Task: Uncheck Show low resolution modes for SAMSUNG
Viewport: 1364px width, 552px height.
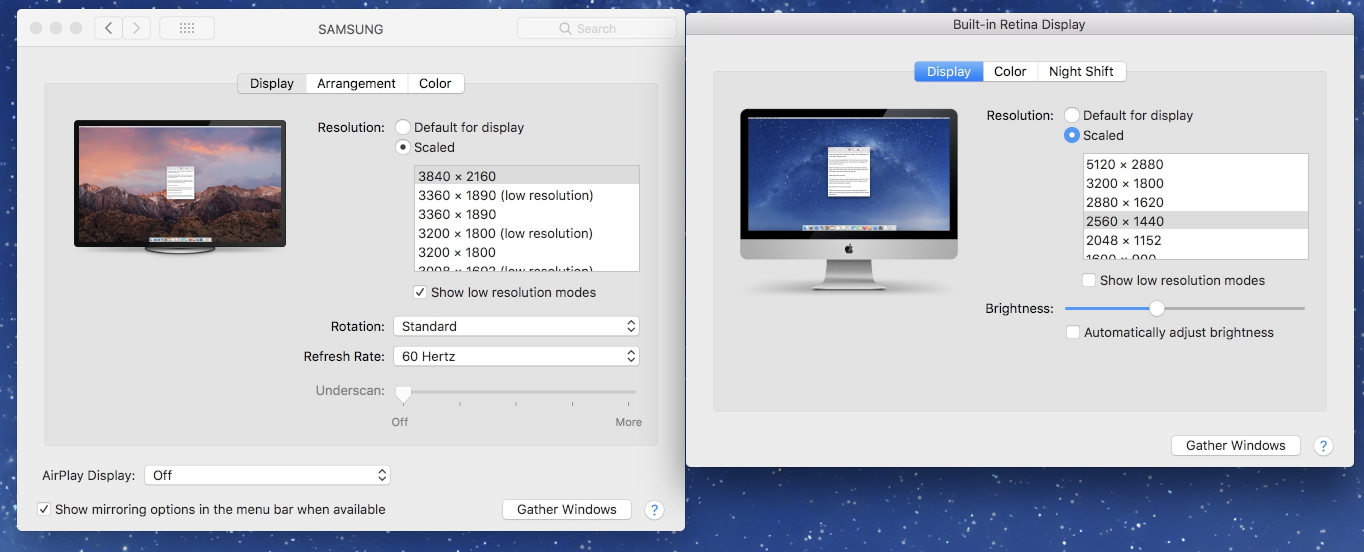Action: click(421, 293)
